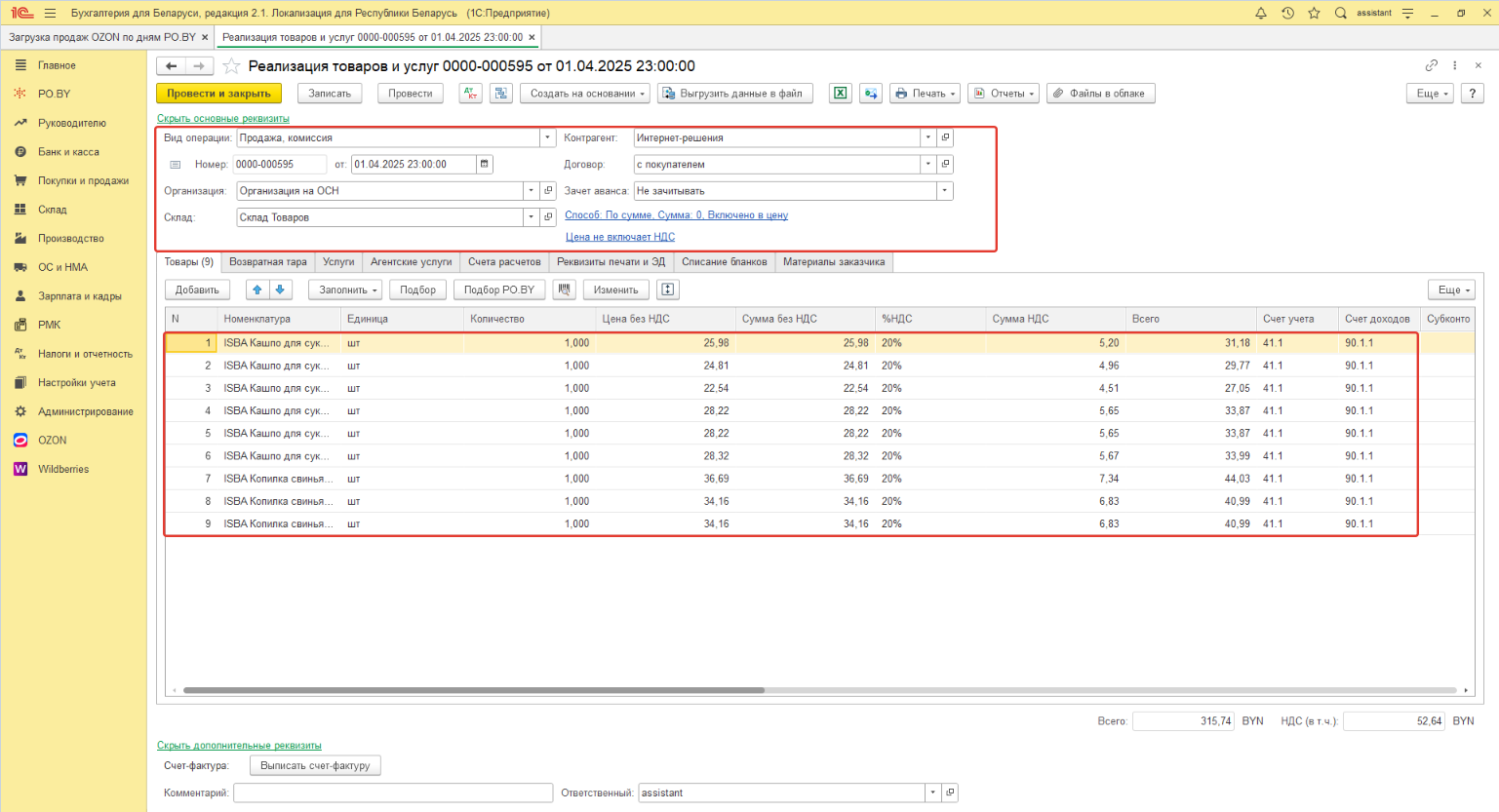Open favorites star in title bar
This screenshot has height=812, width=1499.
click(1314, 13)
